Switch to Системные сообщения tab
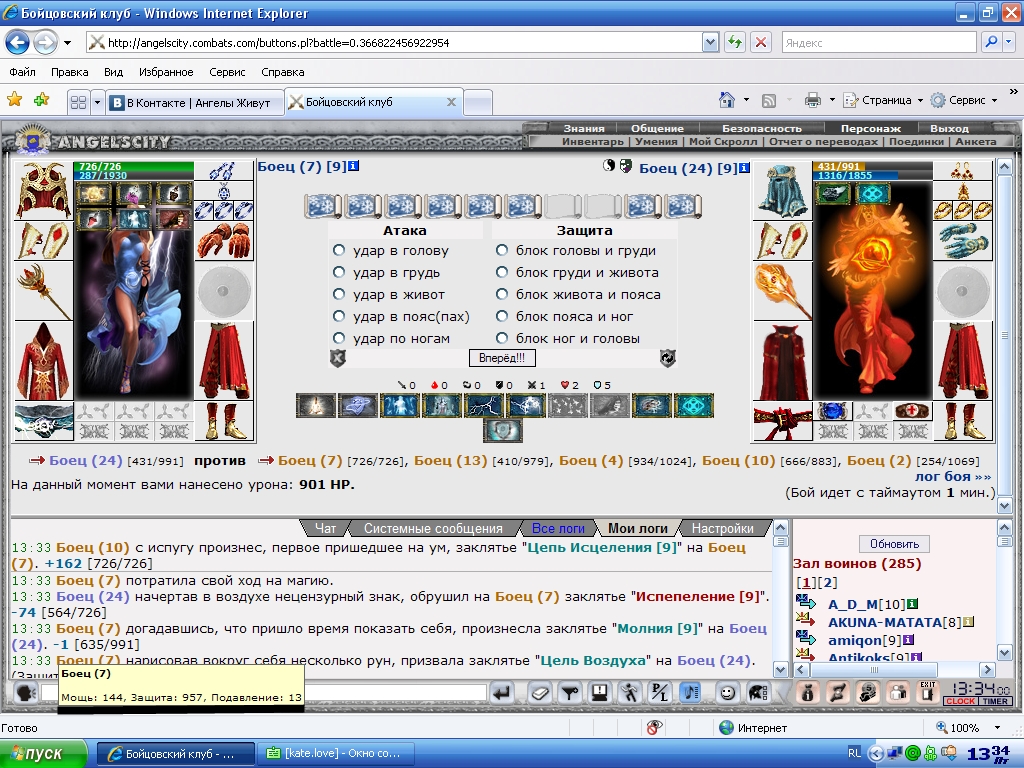The height and width of the screenshot is (768, 1024). pos(433,528)
